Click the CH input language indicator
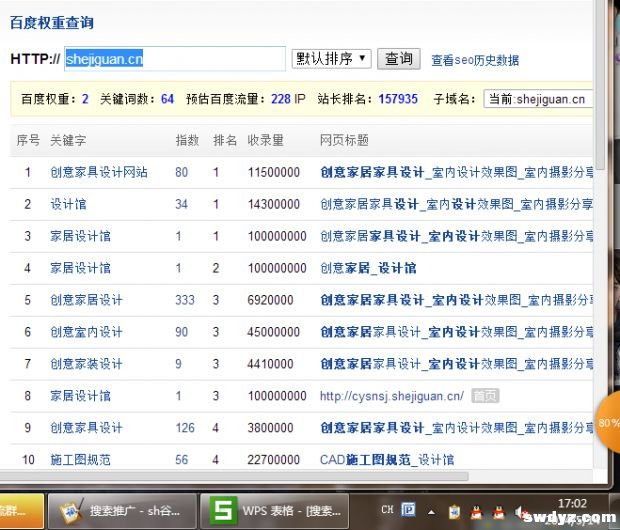The width and height of the screenshot is (620, 530). [x=387, y=510]
